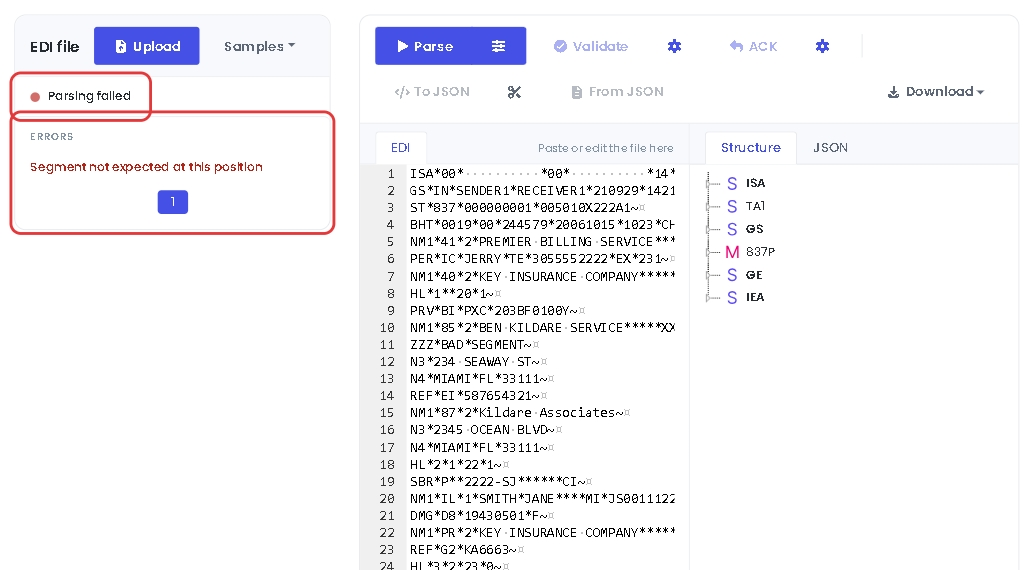The height and width of the screenshot is (570, 1034).
Task: Open Validate settings gear
Action: [674, 46]
